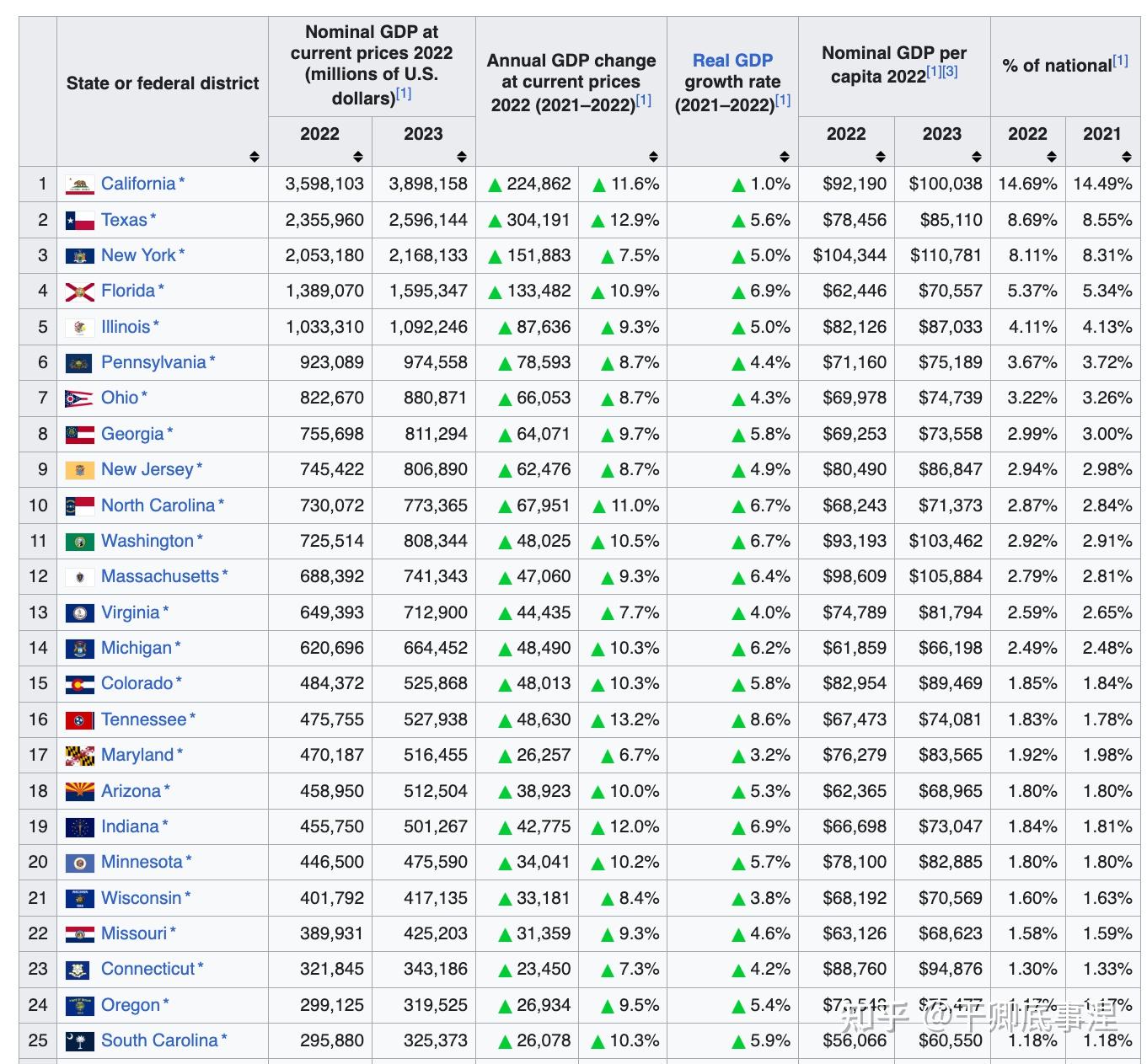Sort by 2021 % of national column
Screen dimensions: 1147x1064
pos(1127,157)
